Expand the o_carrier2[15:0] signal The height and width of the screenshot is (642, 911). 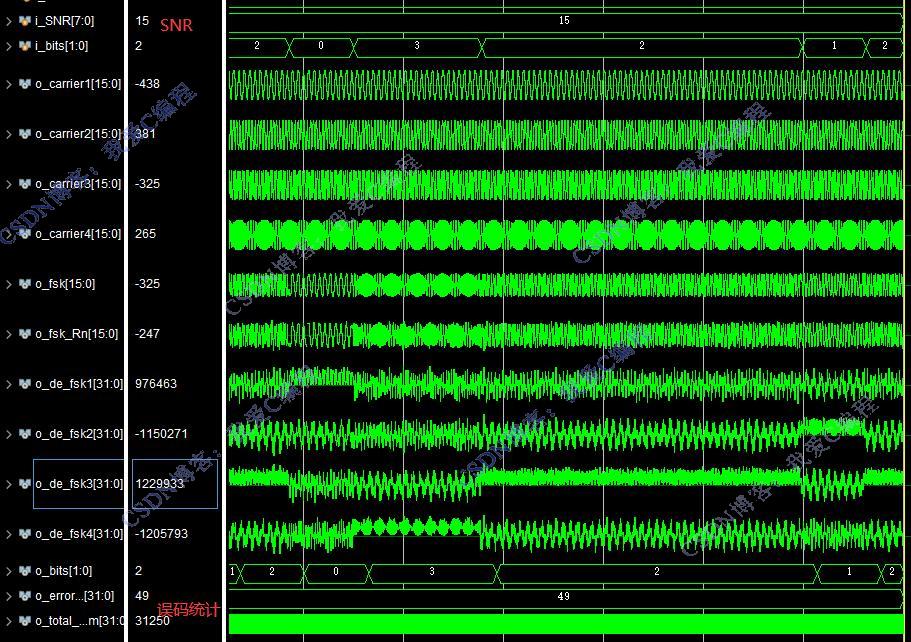tap(8, 134)
